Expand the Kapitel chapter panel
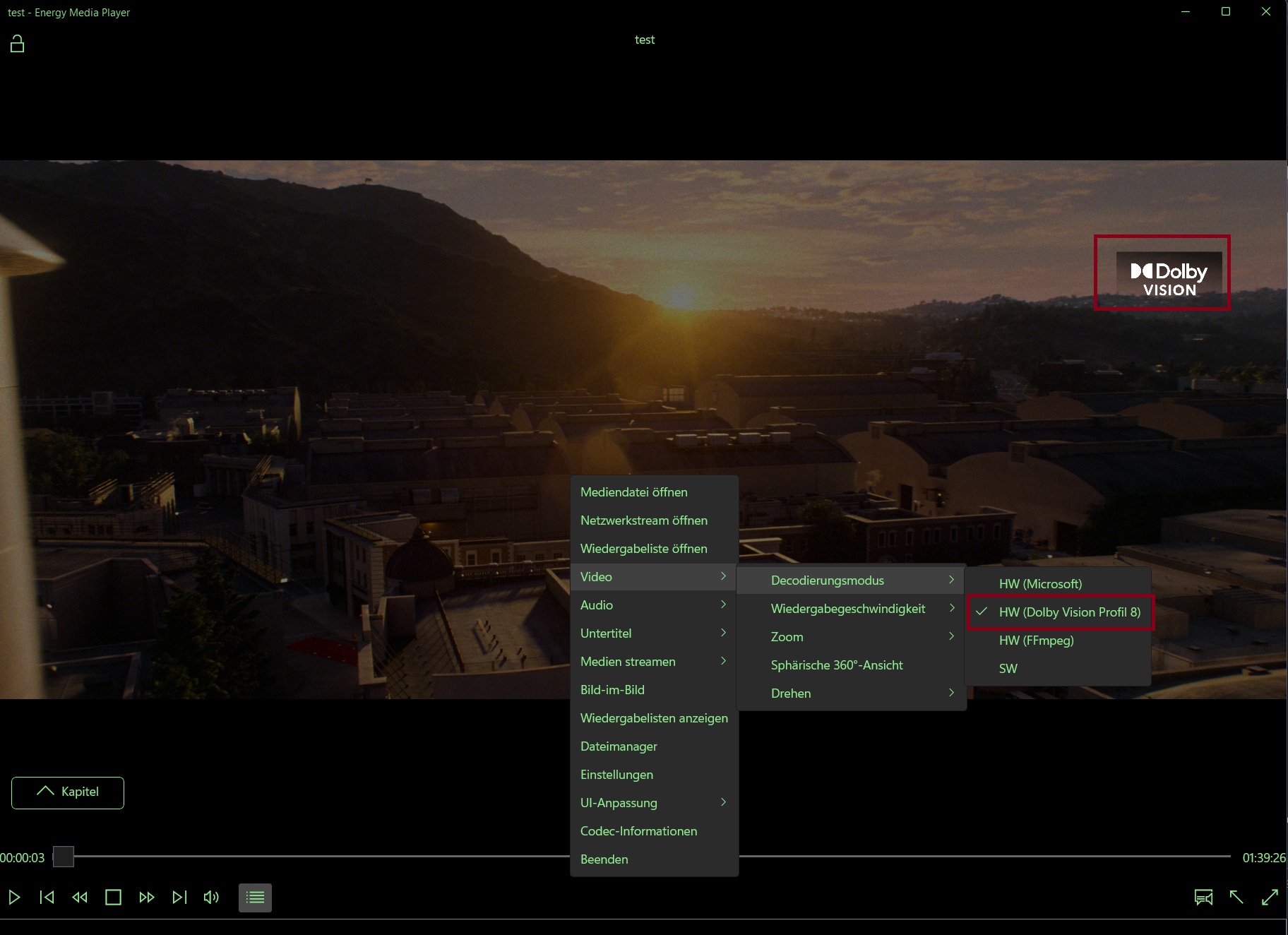The image size is (1288, 935). tap(68, 792)
